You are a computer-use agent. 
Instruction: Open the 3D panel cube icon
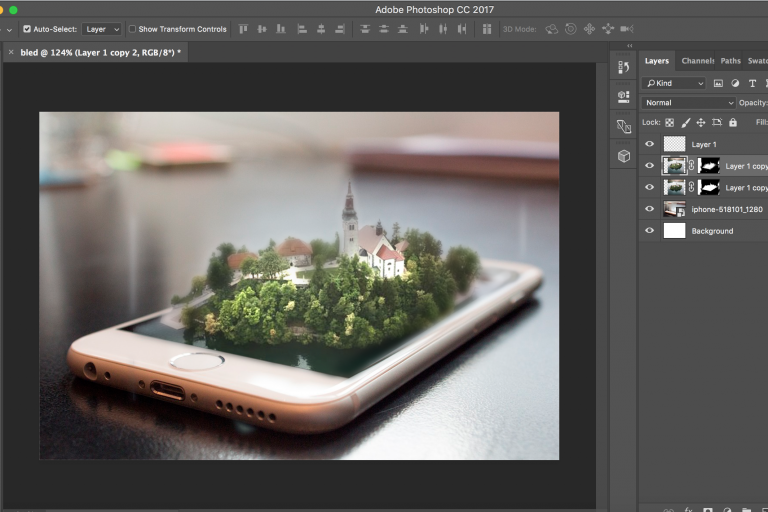[x=624, y=156]
